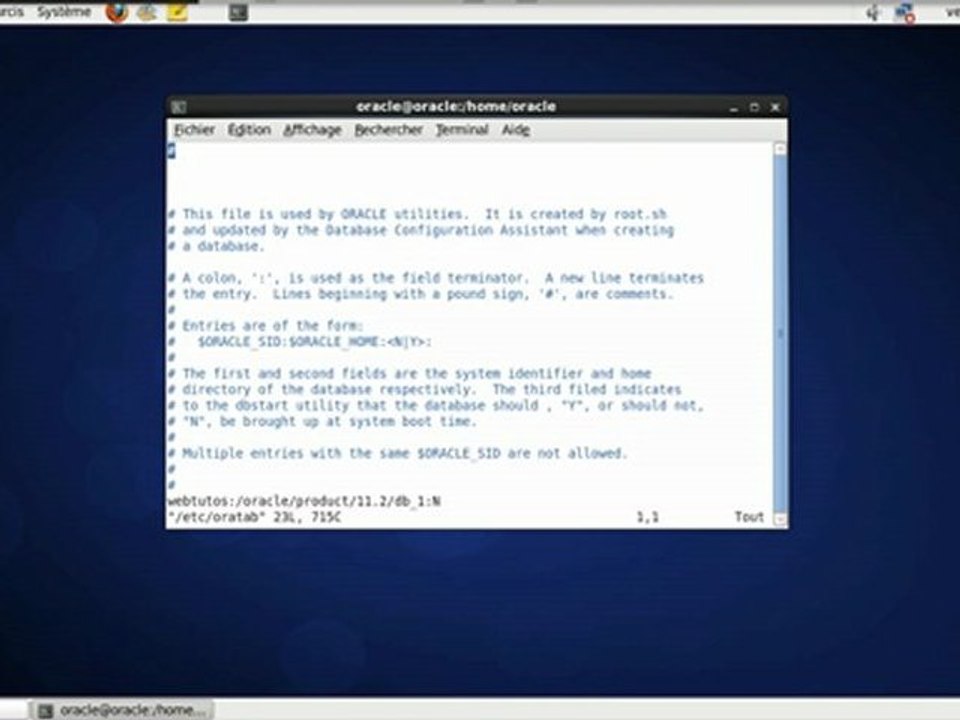Launch terminal from the top panel icon
The height and width of the screenshot is (720, 960).
click(238, 12)
